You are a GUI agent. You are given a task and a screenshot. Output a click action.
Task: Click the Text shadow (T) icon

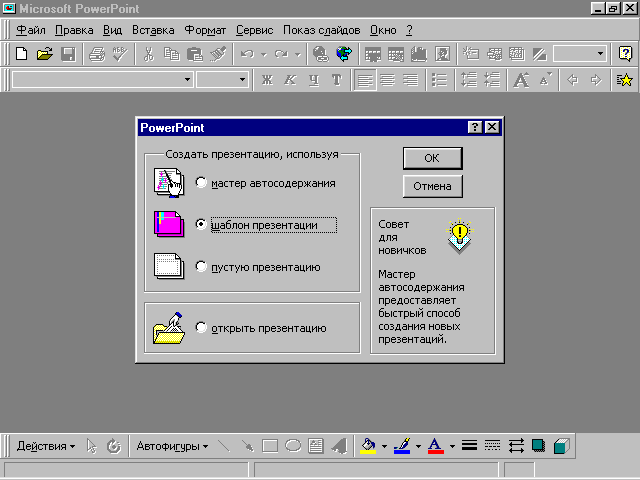click(x=337, y=80)
